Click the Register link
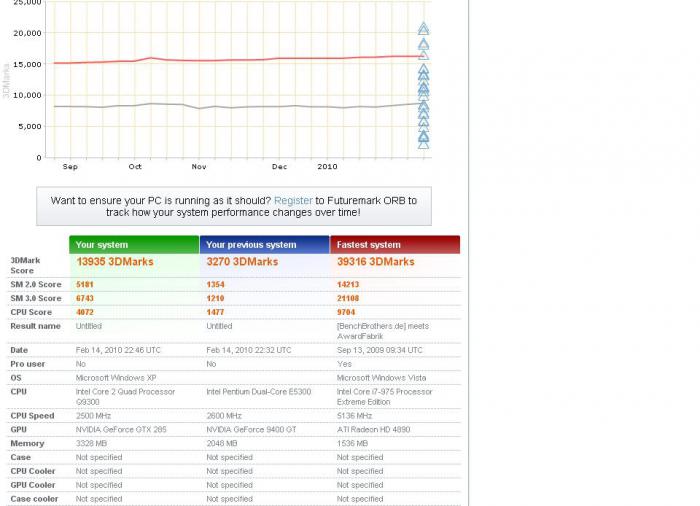The image size is (700, 506). click(x=293, y=201)
